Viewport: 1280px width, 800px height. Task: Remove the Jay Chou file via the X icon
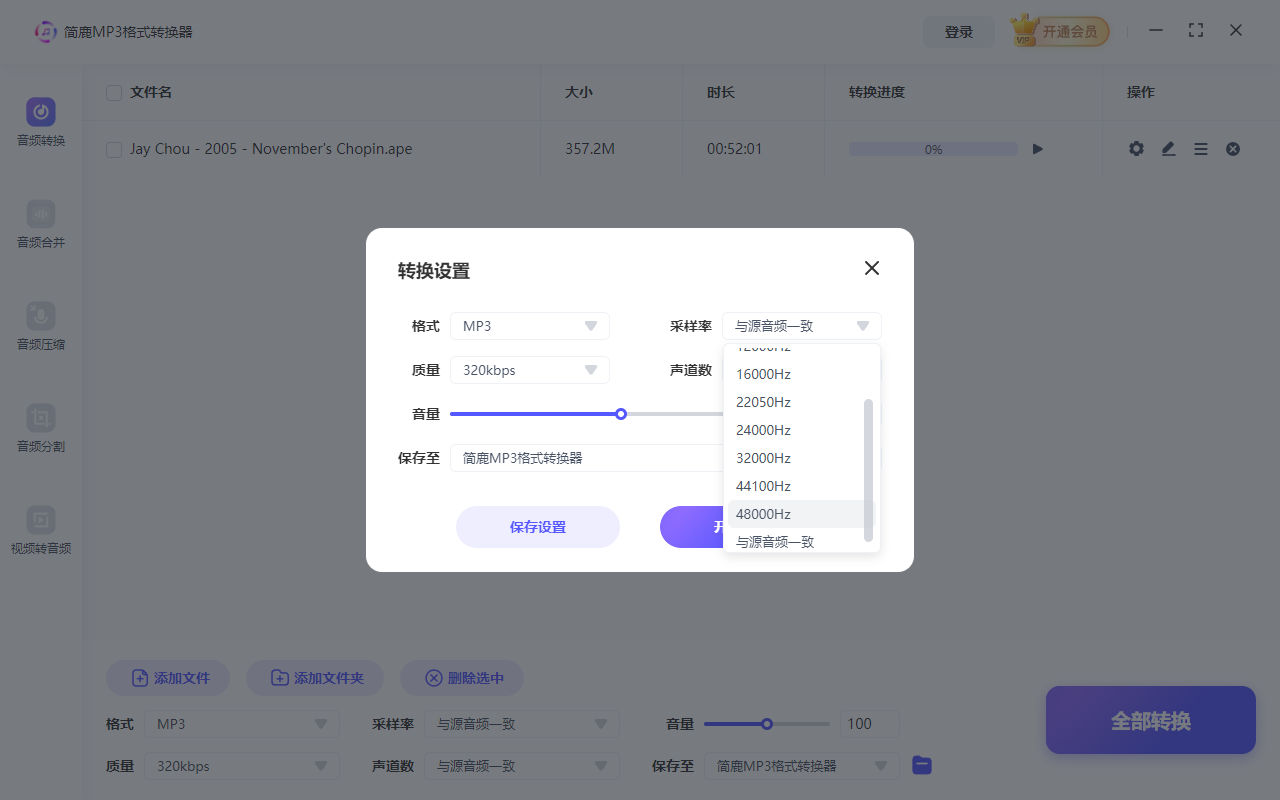pyautogui.click(x=1232, y=148)
